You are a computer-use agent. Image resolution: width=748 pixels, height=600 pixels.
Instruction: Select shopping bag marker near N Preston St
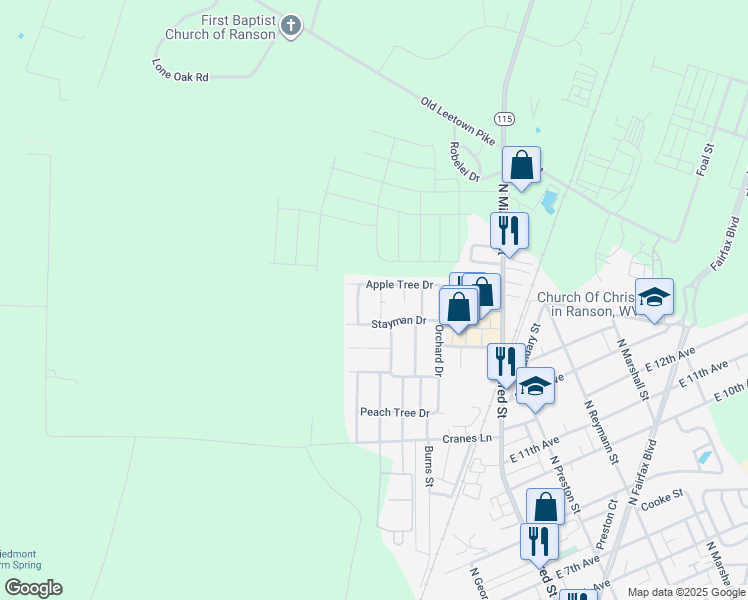(545, 507)
